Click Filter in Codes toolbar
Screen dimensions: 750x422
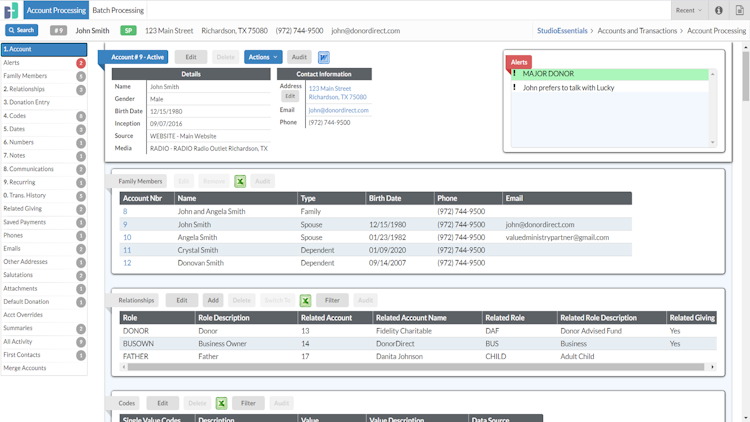pyautogui.click(x=248, y=403)
